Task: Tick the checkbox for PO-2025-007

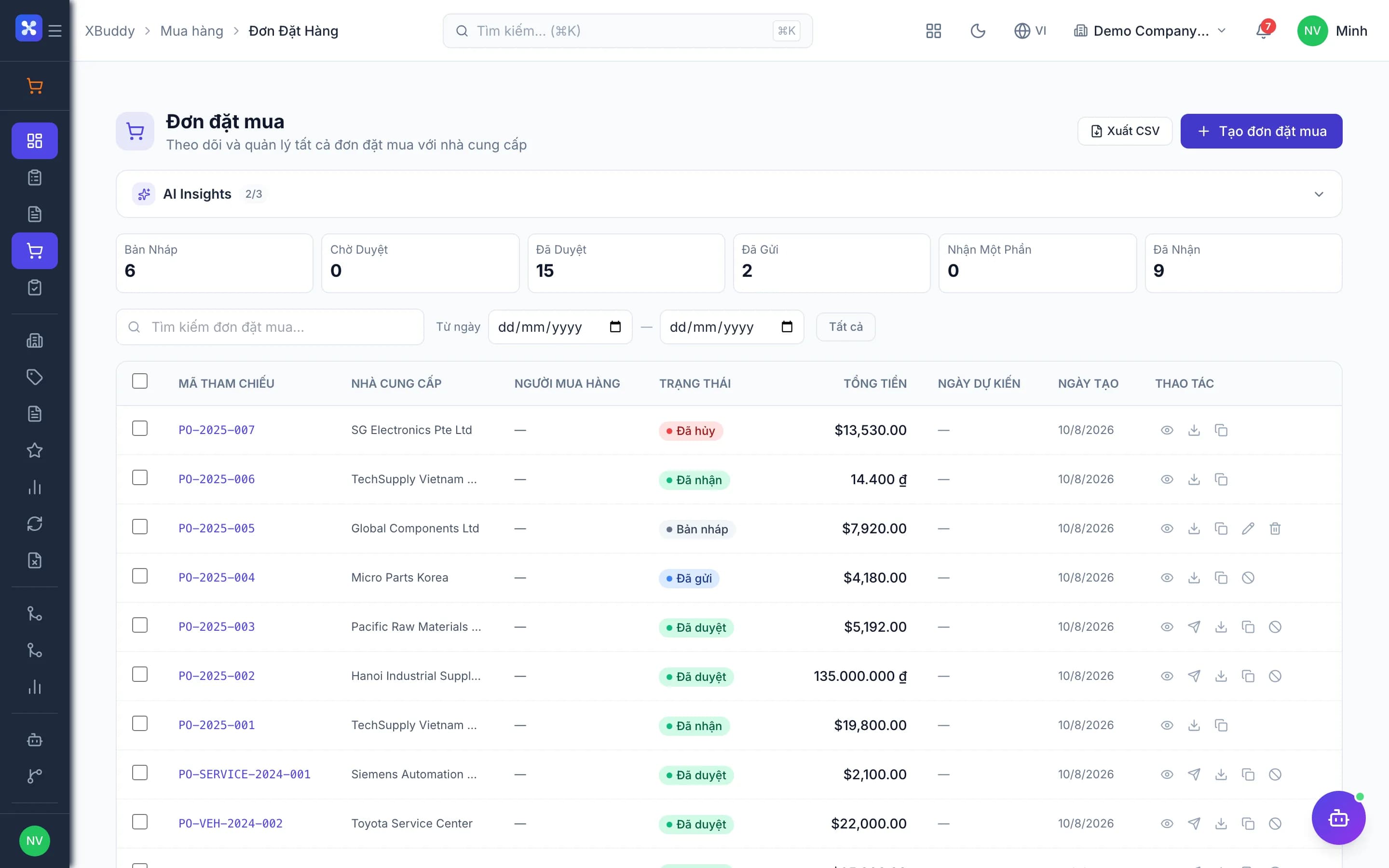Action: coord(139,428)
